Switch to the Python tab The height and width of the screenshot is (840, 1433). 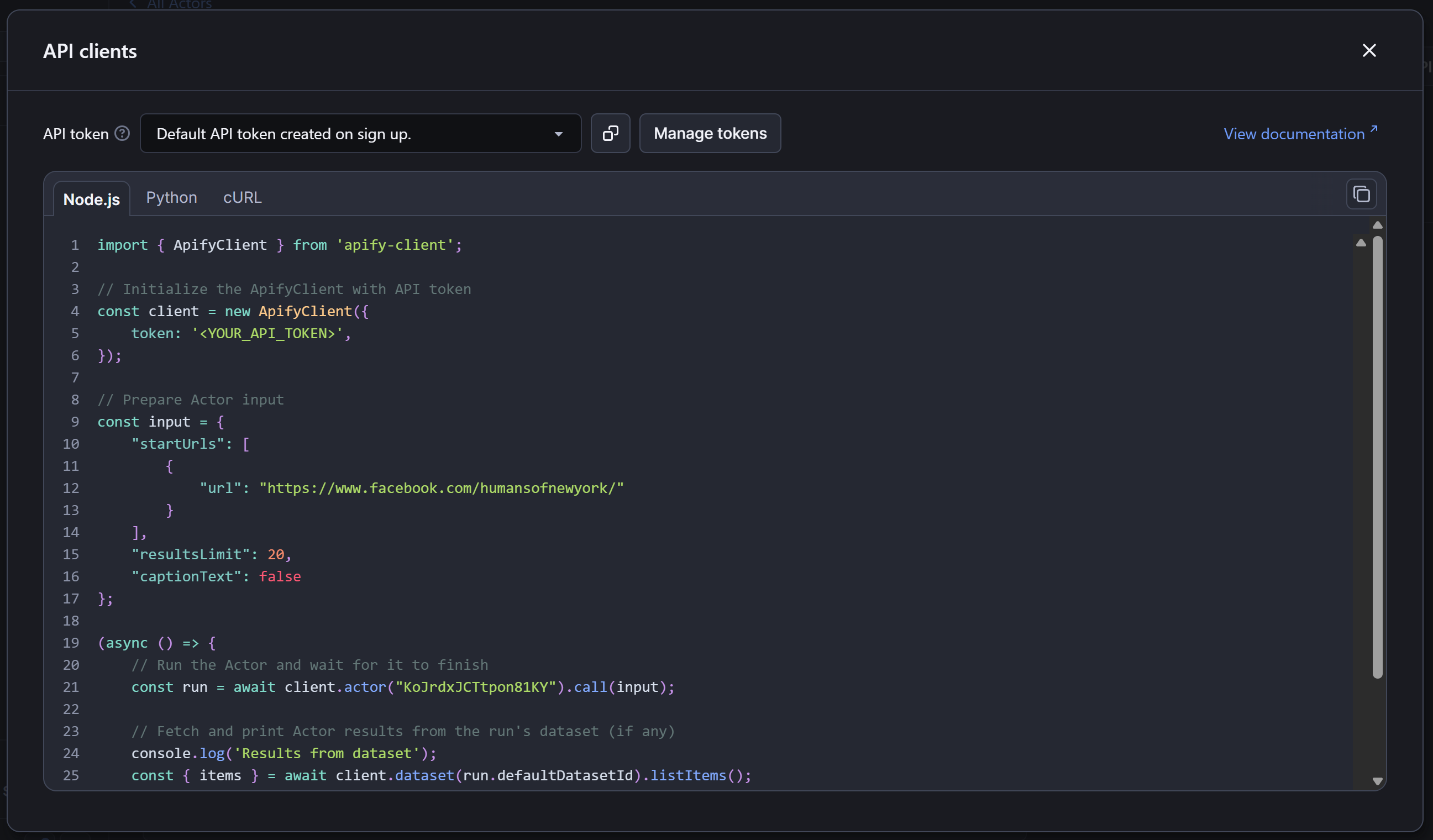pos(171,197)
